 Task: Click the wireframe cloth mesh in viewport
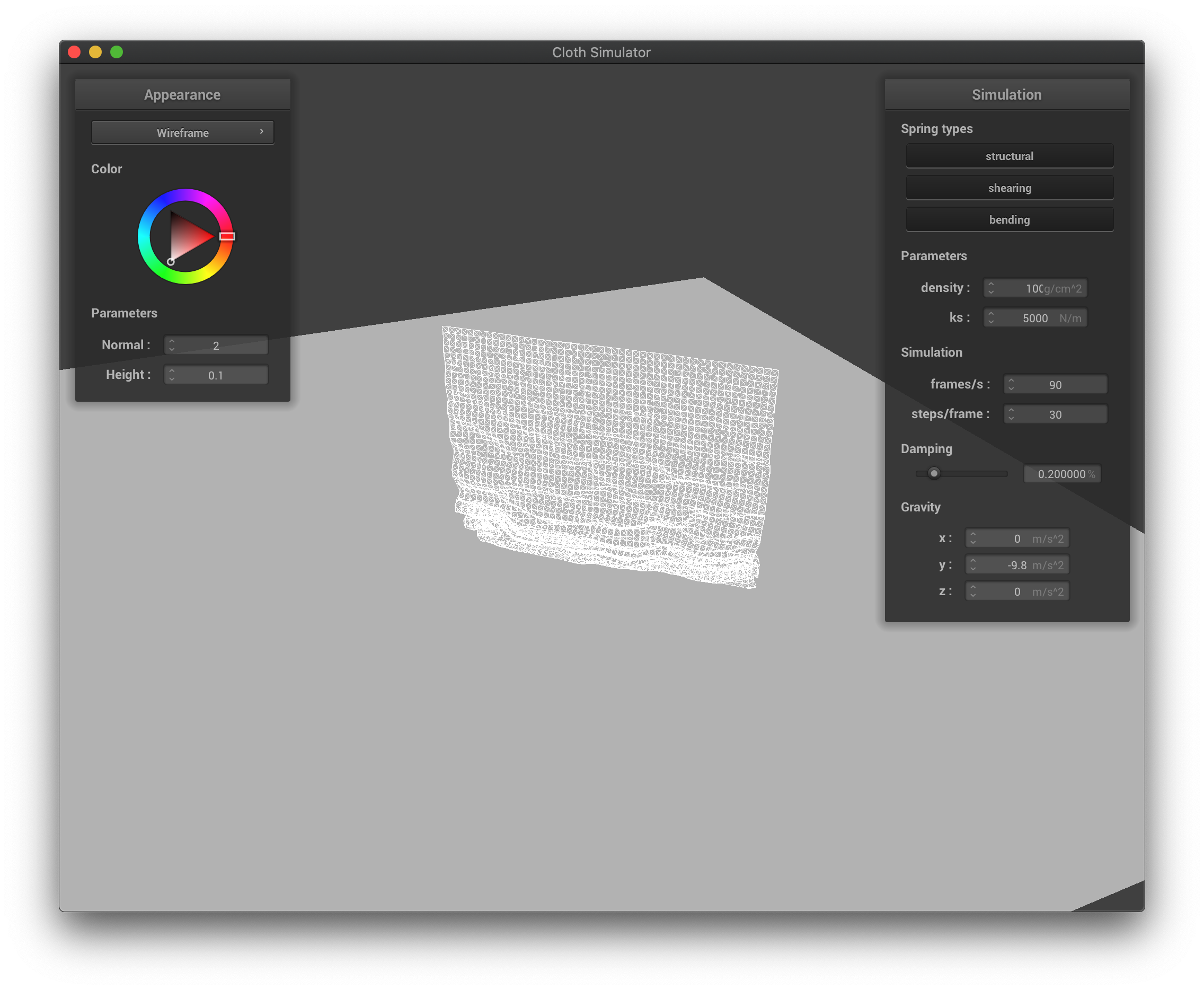coord(610,445)
